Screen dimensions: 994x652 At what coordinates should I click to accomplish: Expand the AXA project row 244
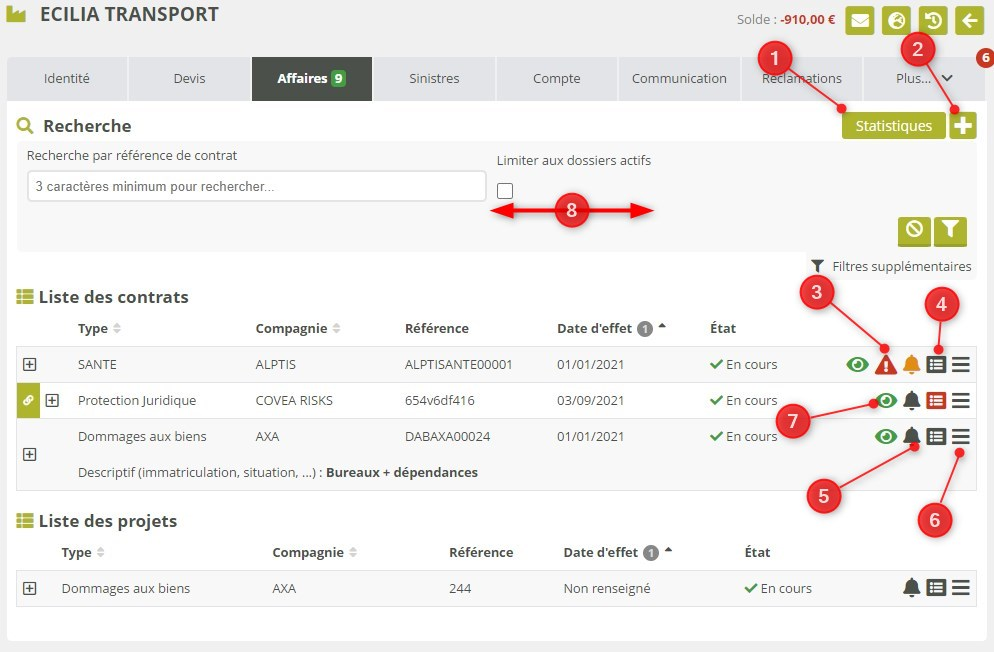coord(29,588)
